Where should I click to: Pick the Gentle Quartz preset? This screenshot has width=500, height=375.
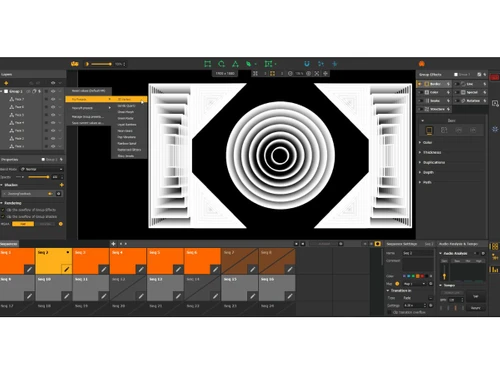126,106
